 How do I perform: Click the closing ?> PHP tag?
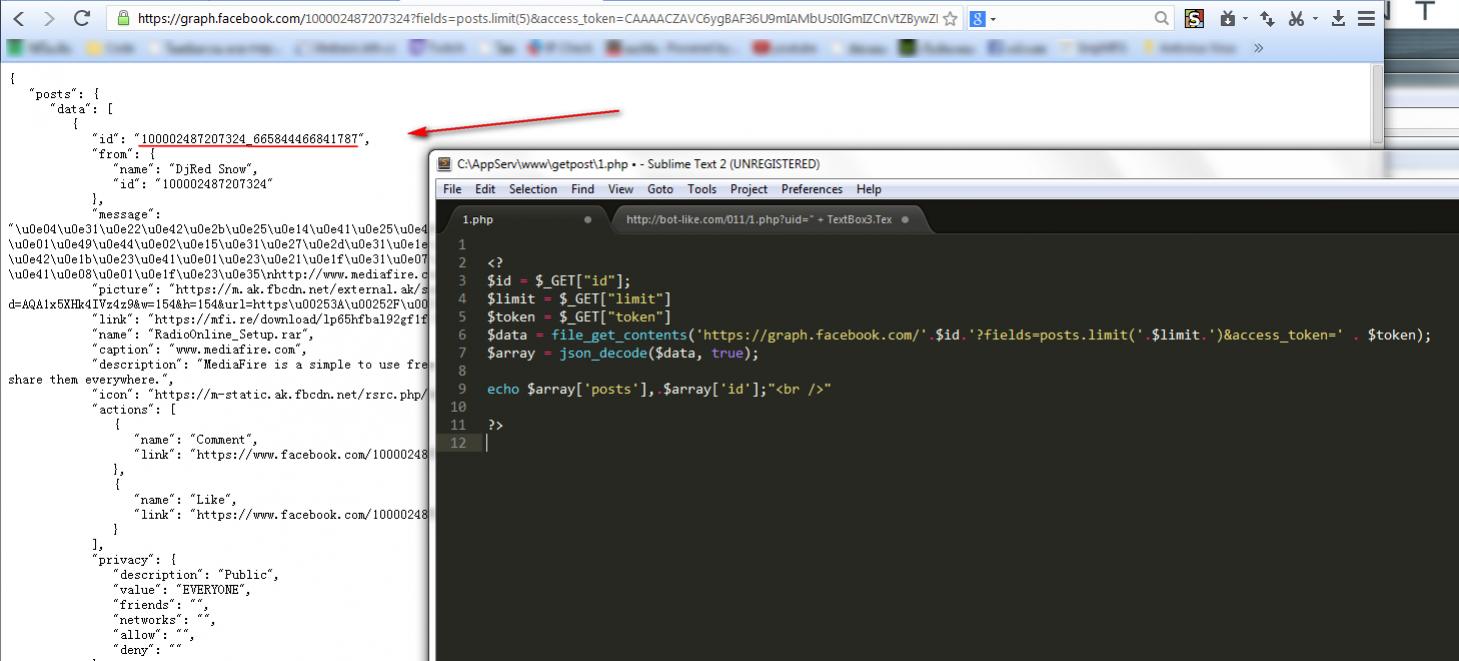pyautogui.click(x=495, y=425)
